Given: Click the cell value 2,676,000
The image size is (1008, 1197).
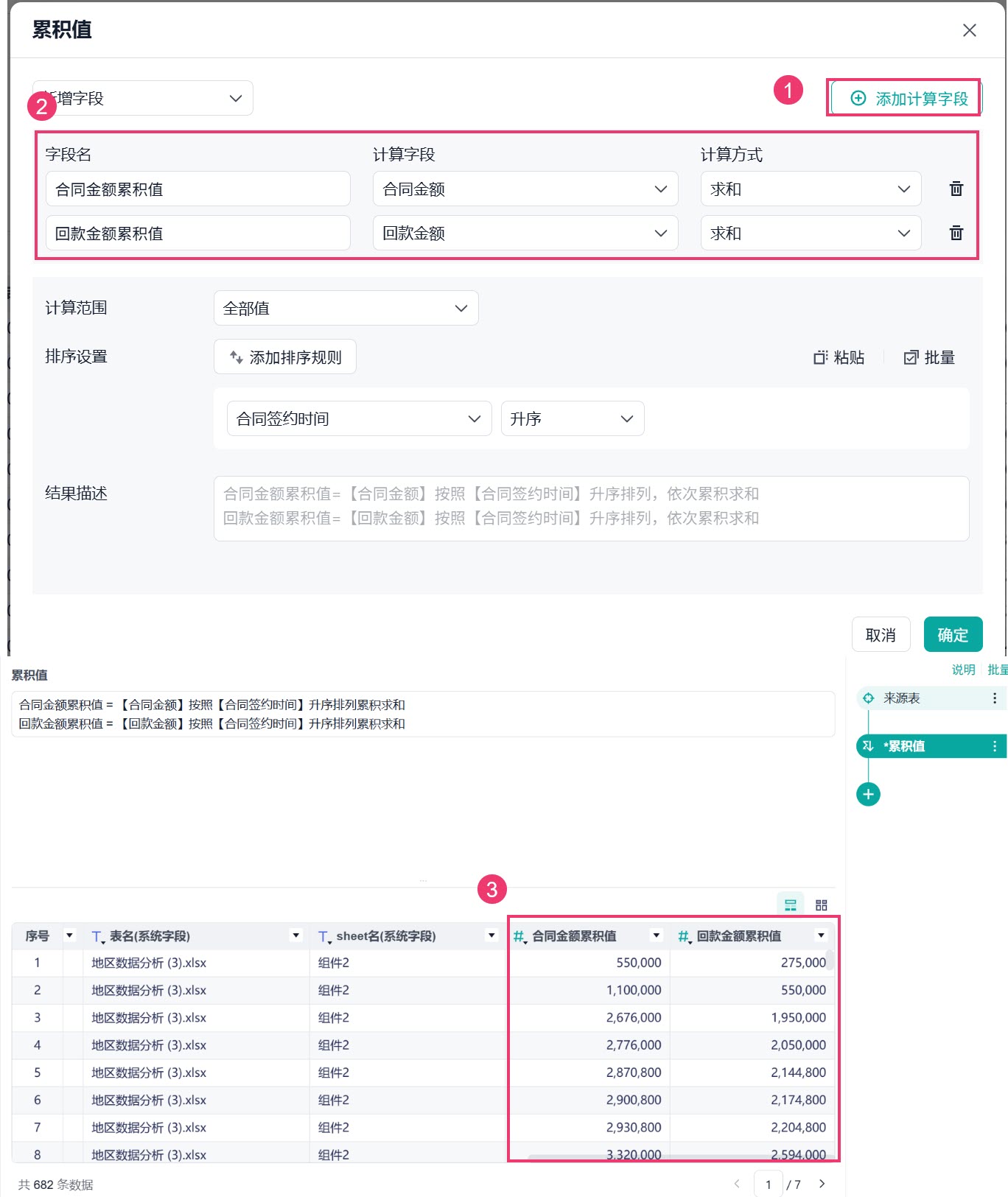Looking at the screenshot, I should tap(634, 1018).
